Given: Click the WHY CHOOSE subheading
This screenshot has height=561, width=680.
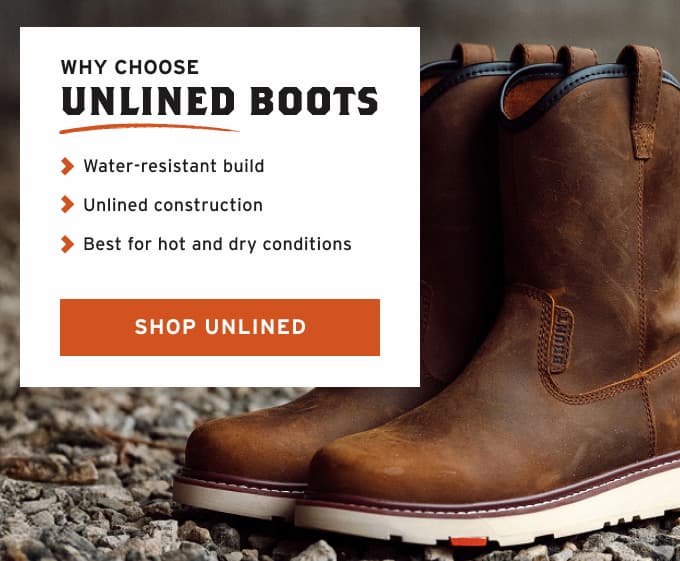Looking at the screenshot, I should coord(130,67).
